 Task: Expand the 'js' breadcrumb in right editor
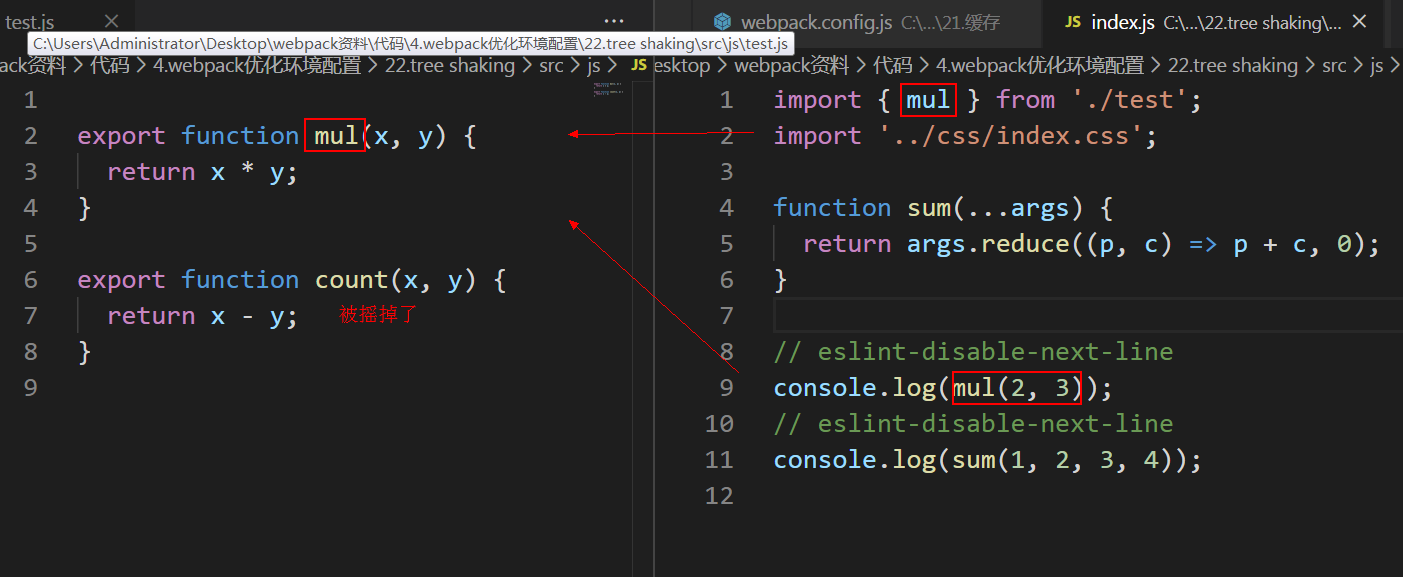(1376, 66)
